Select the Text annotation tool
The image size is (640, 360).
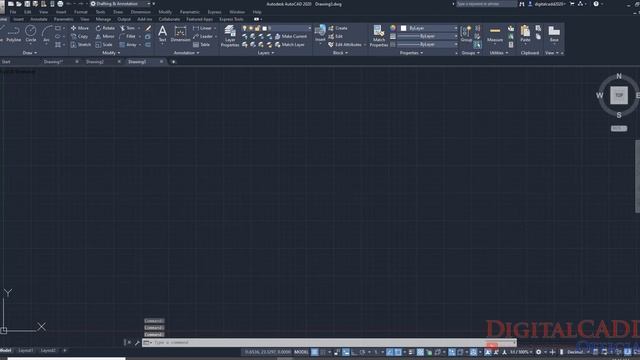(x=162, y=33)
